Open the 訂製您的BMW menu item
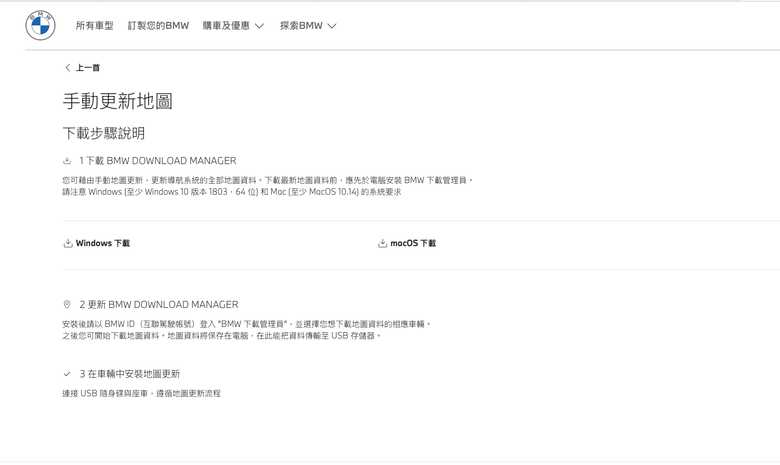Image resolution: width=780 pixels, height=465 pixels. pos(158,25)
